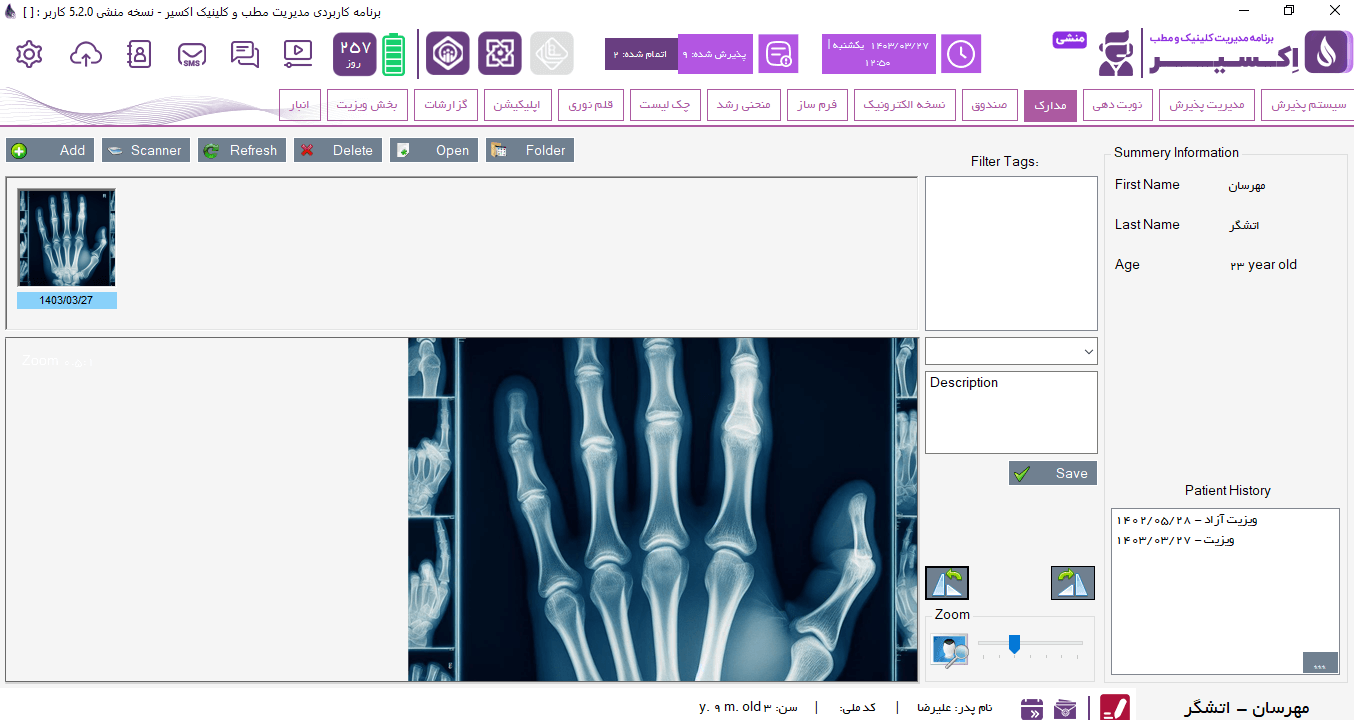The image size is (1354, 720).
Task: Open the video tutorial play icon
Action: [298, 54]
